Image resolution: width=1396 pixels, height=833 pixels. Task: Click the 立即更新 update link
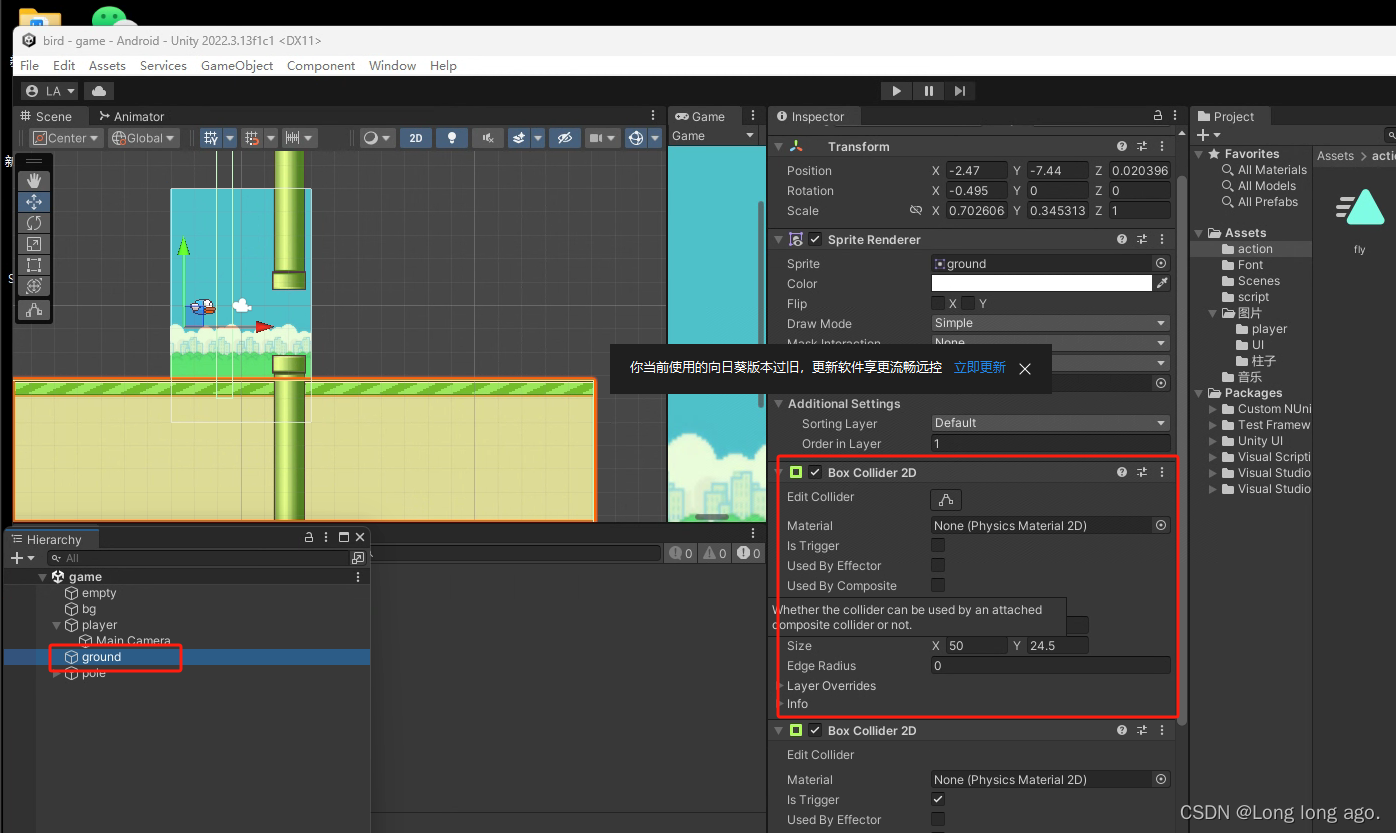tap(979, 368)
